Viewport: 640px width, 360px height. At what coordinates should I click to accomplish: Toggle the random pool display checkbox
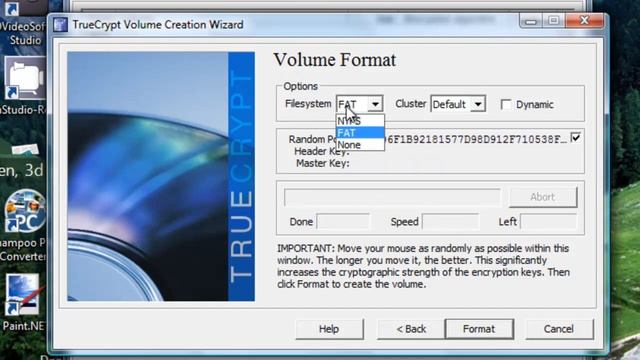pos(576,138)
